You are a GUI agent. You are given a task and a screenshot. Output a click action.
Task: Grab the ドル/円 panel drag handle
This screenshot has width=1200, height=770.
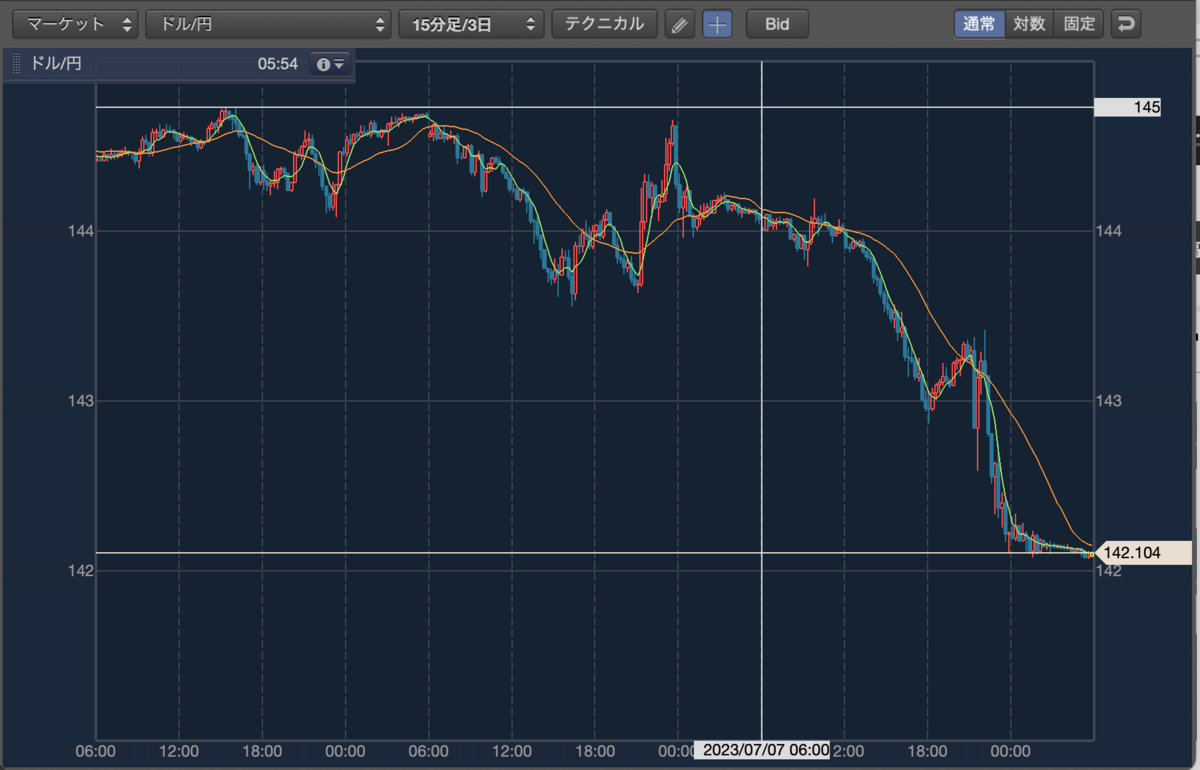click(16, 64)
